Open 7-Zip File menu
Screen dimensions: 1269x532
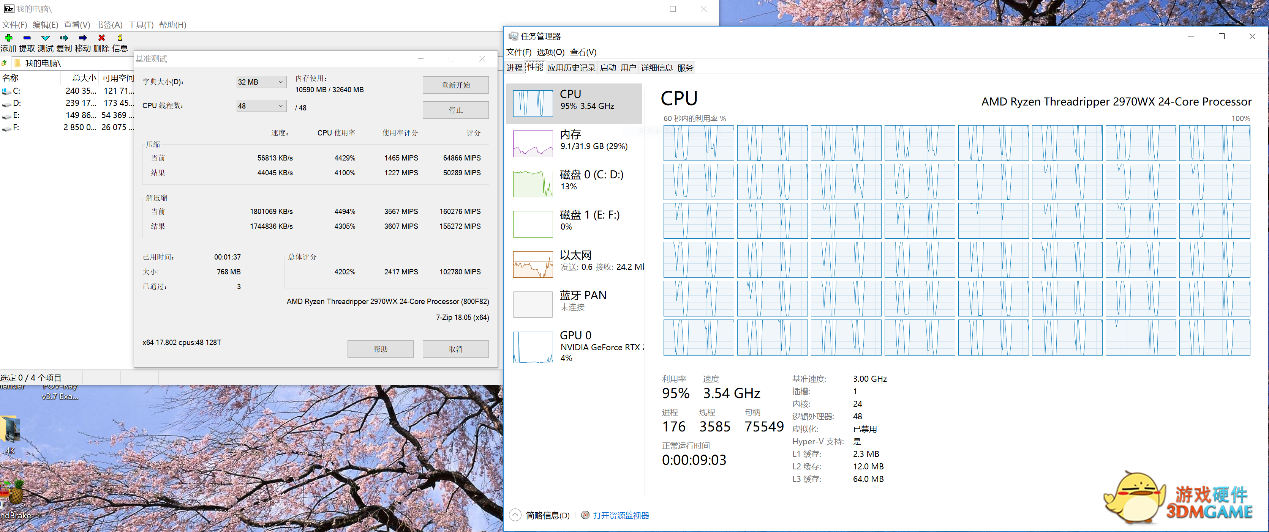(15, 23)
